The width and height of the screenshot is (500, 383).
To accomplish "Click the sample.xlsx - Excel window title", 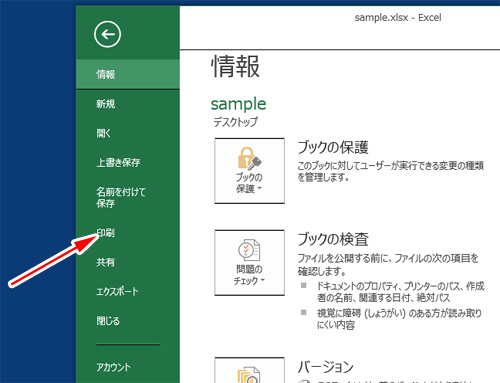I will 398,17.
